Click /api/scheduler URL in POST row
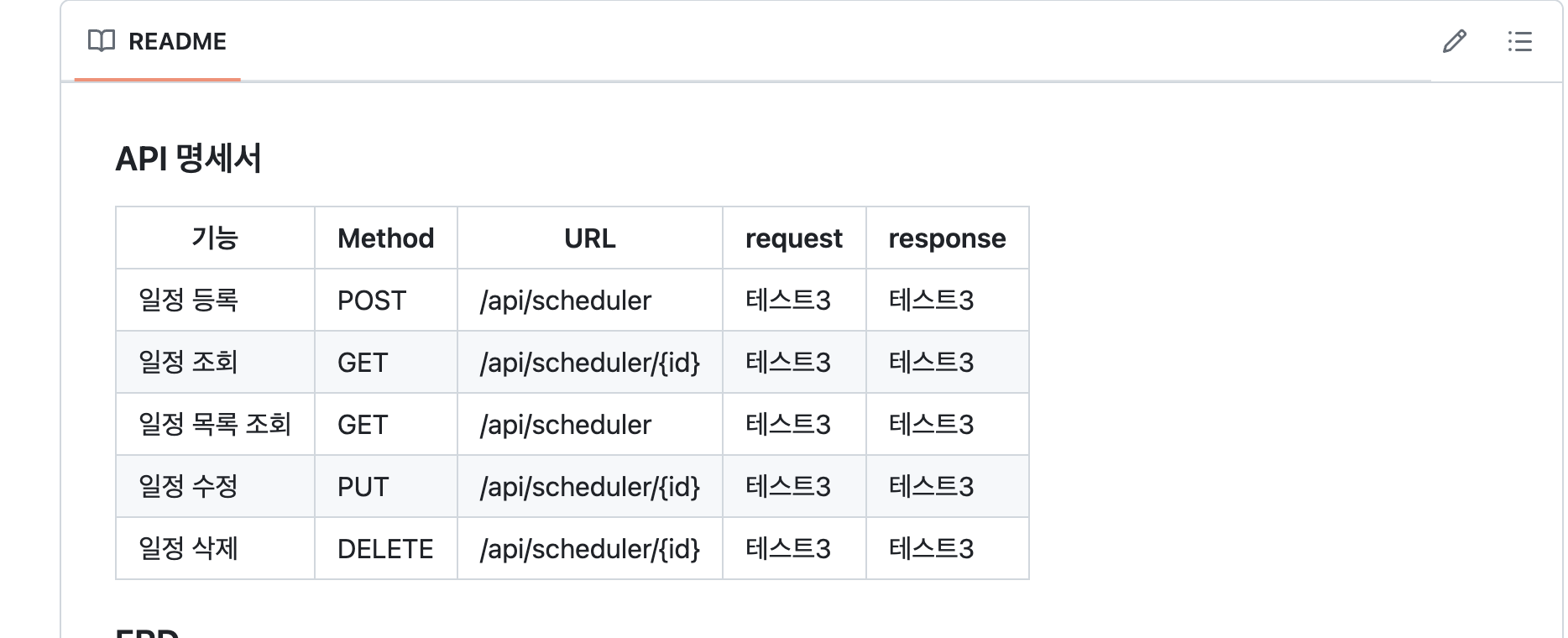This screenshot has width=1568, height=638. click(x=566, y=301)
